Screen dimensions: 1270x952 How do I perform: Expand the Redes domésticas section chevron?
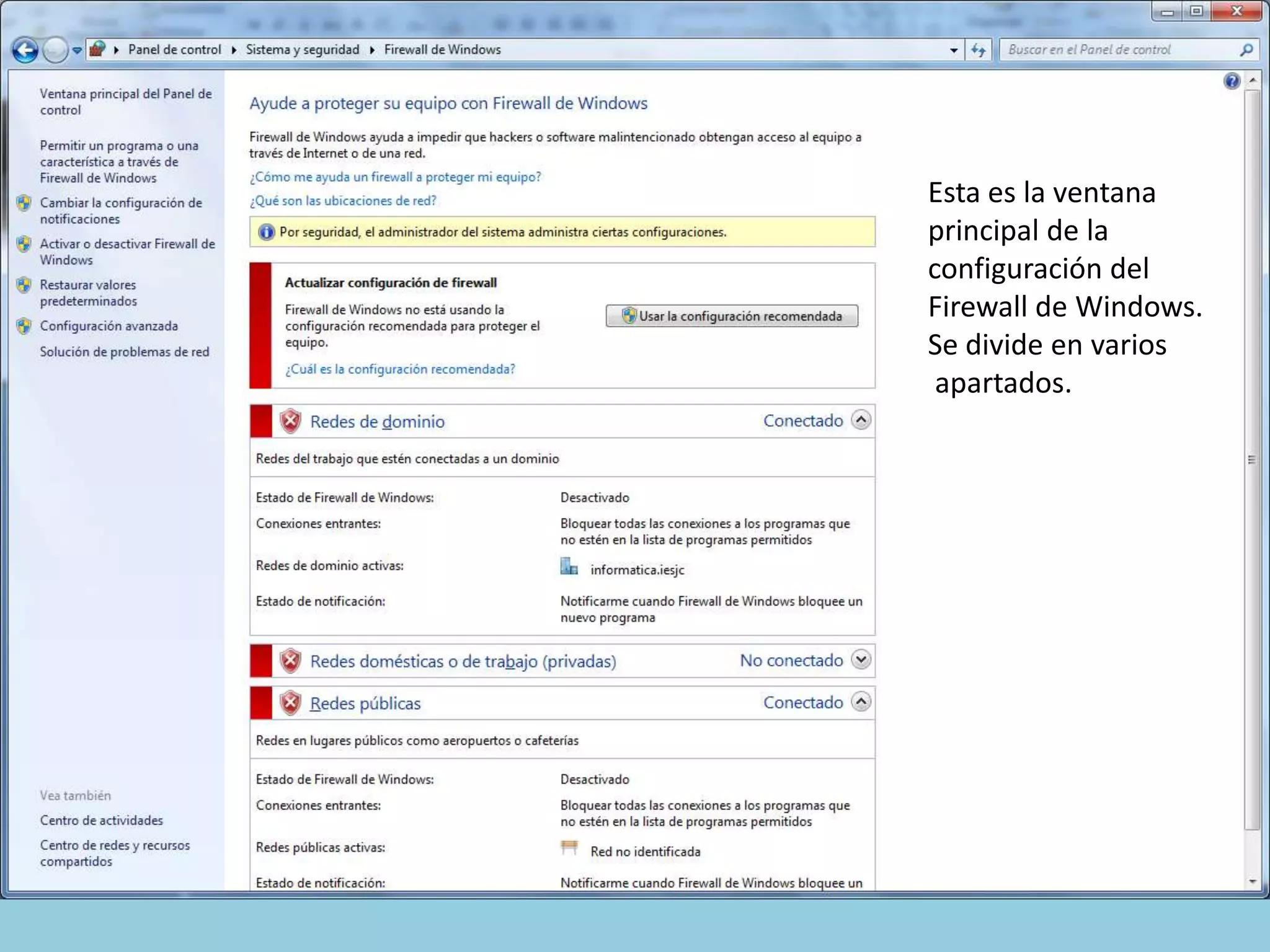(x=861, y=659)
